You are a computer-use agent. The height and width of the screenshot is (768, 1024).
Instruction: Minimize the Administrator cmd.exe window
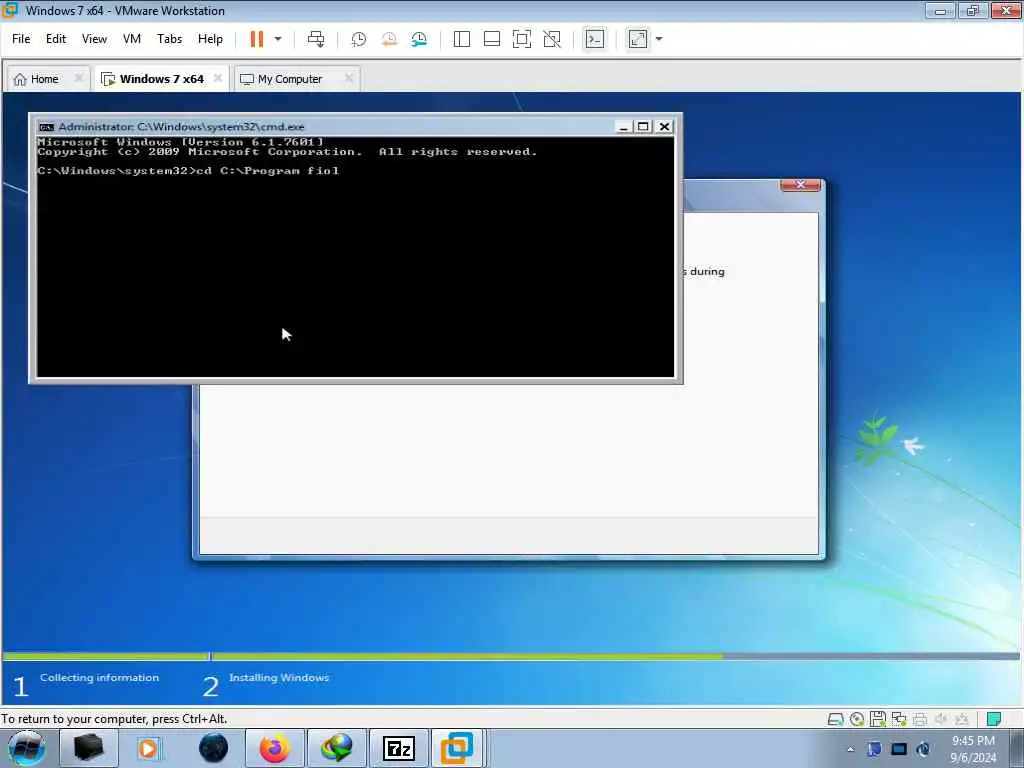tap(624, 127)
